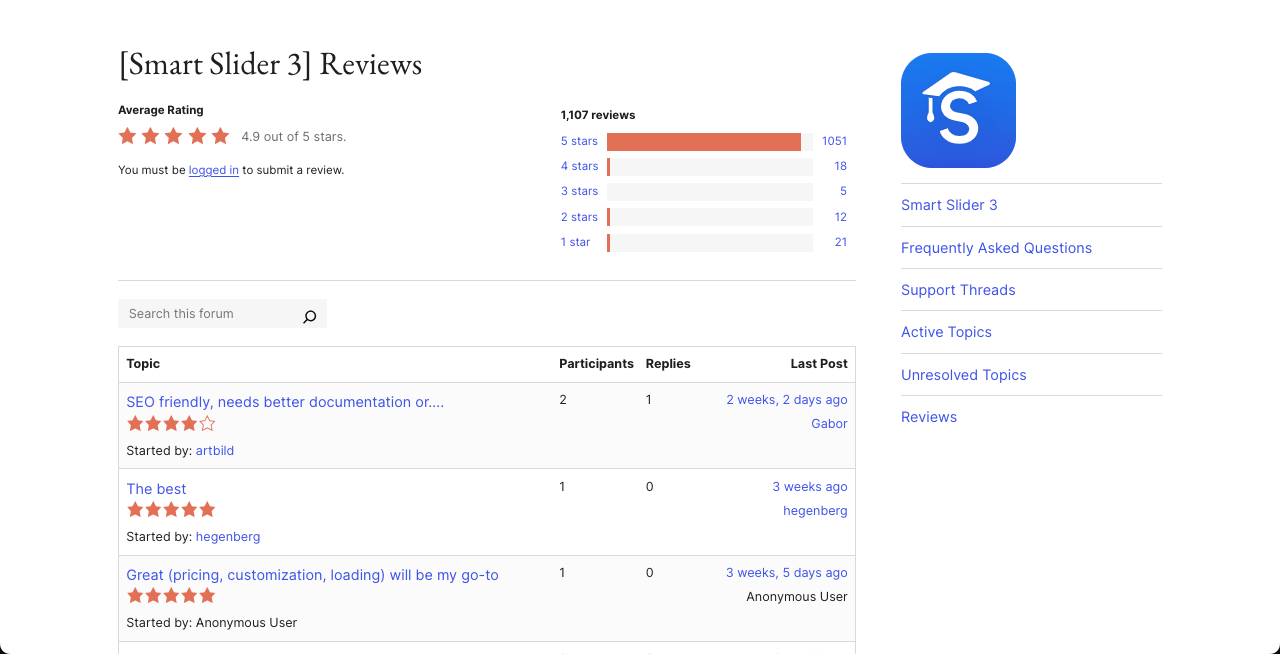Open the Great pricing review topic
Viewport: 1280px width, 654px height.
point(312,575)
